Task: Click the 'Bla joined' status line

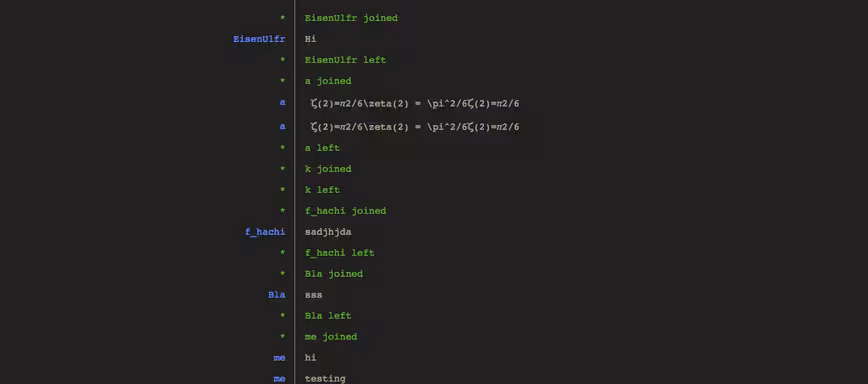Action: point(334,274)
